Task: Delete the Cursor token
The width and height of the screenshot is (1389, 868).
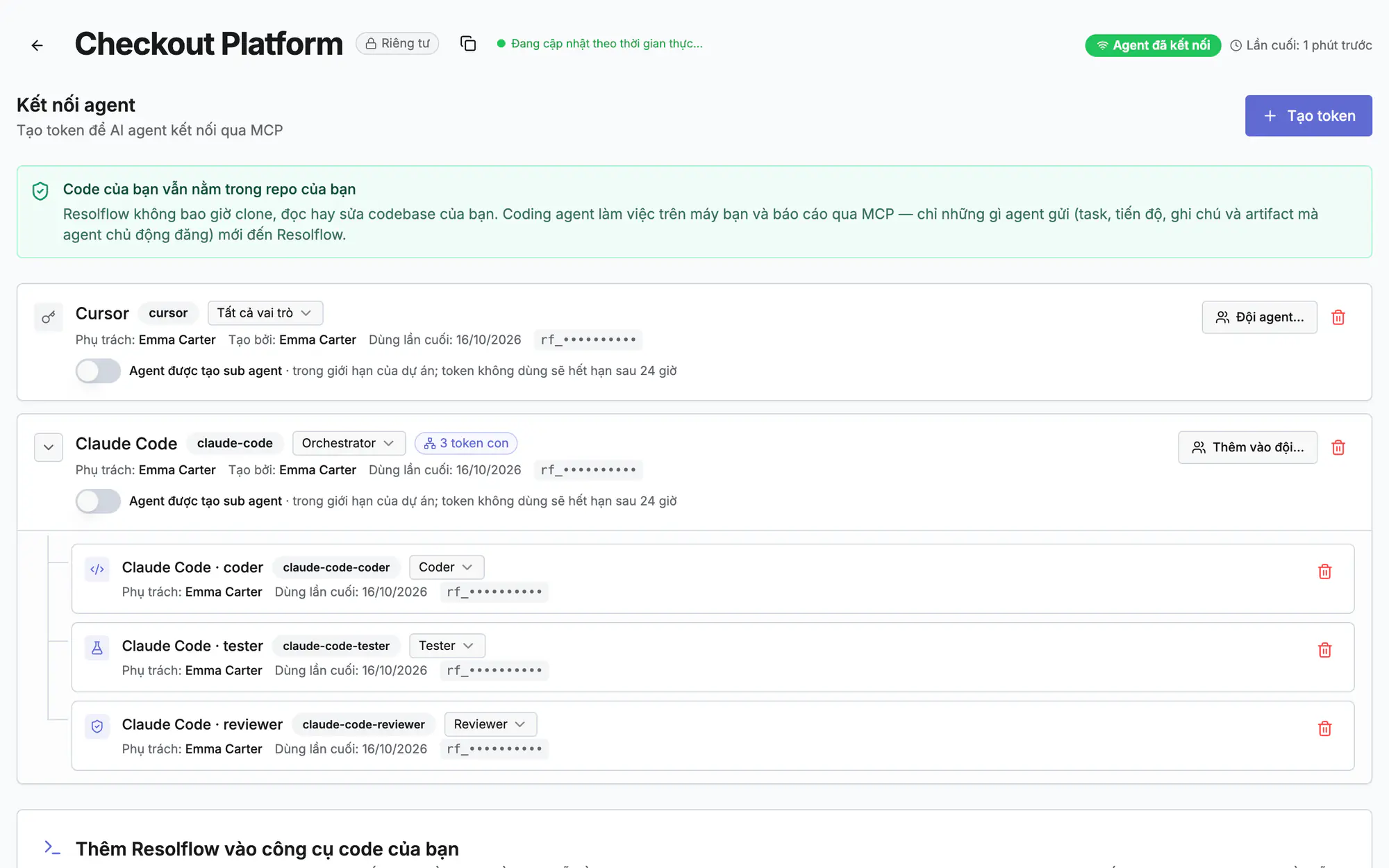Action: click(1338, 317)
